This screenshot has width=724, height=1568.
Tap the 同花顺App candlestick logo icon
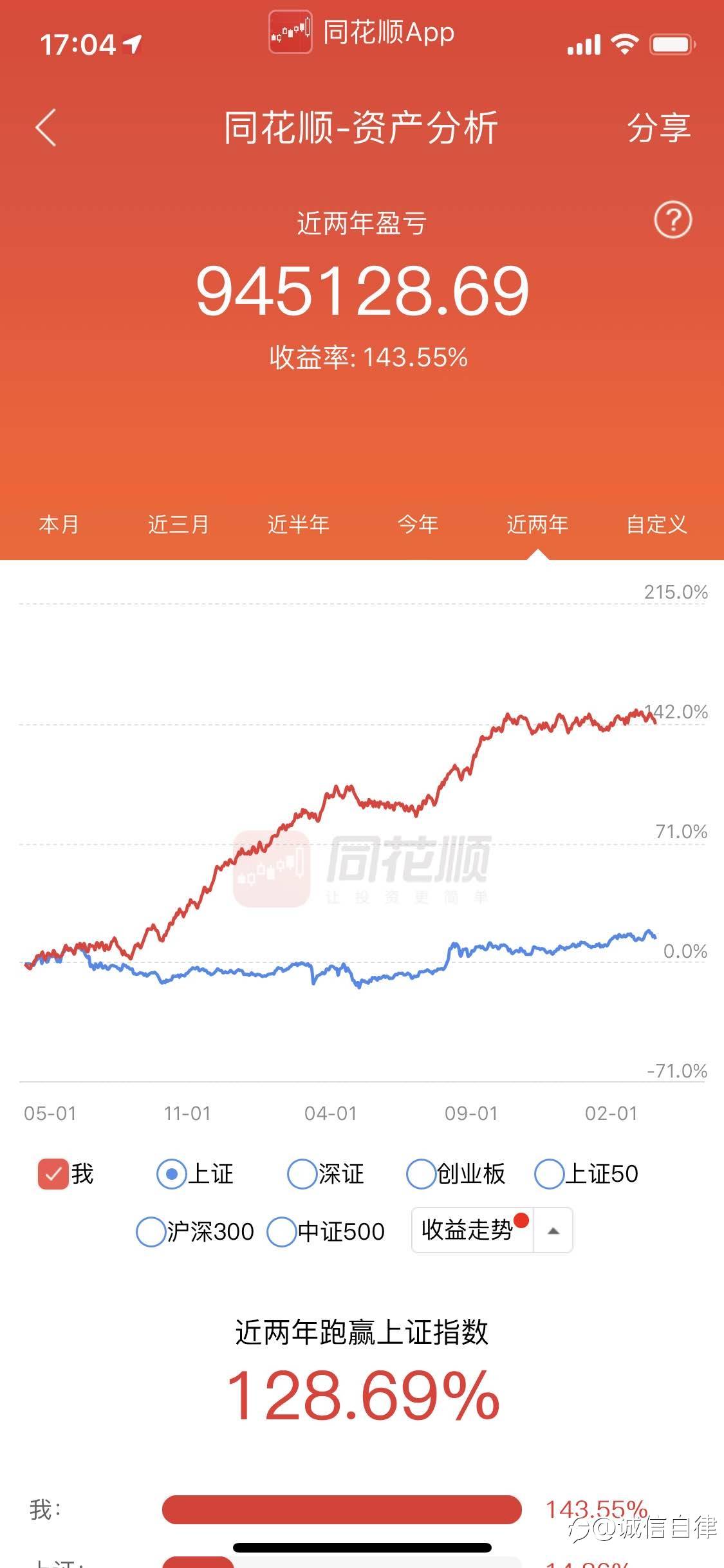coord(290,32)
